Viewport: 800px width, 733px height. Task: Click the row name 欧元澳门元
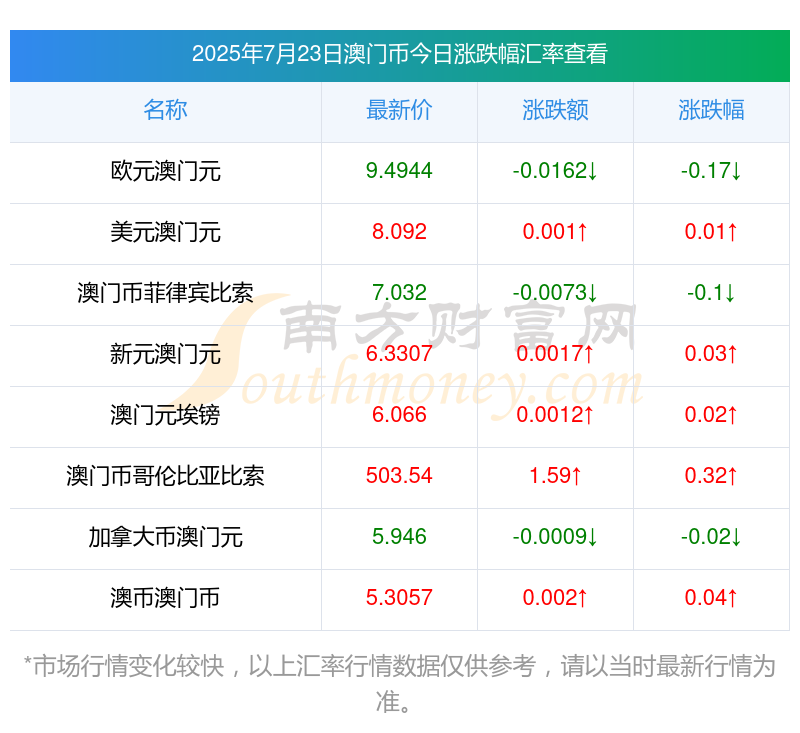tap(165, 171)
